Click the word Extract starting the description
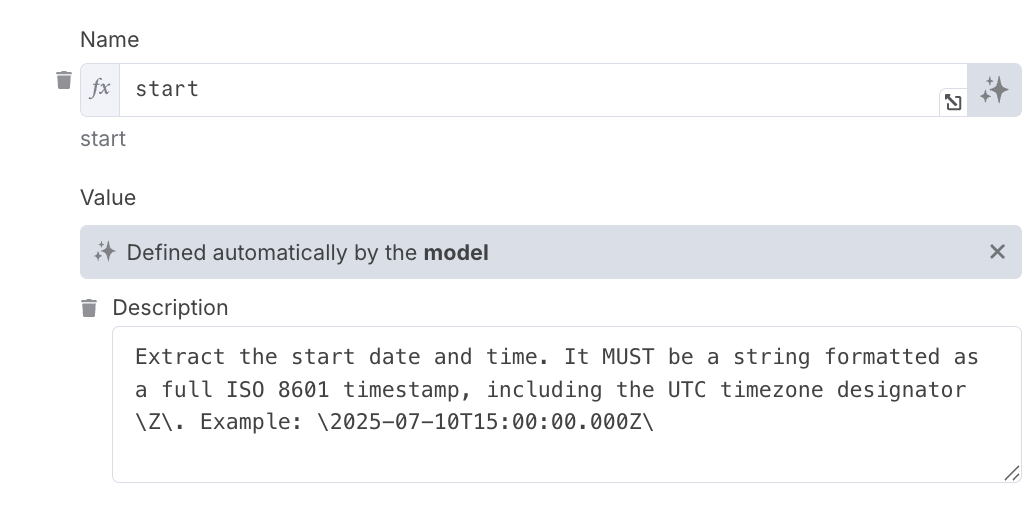 point(180,357)
